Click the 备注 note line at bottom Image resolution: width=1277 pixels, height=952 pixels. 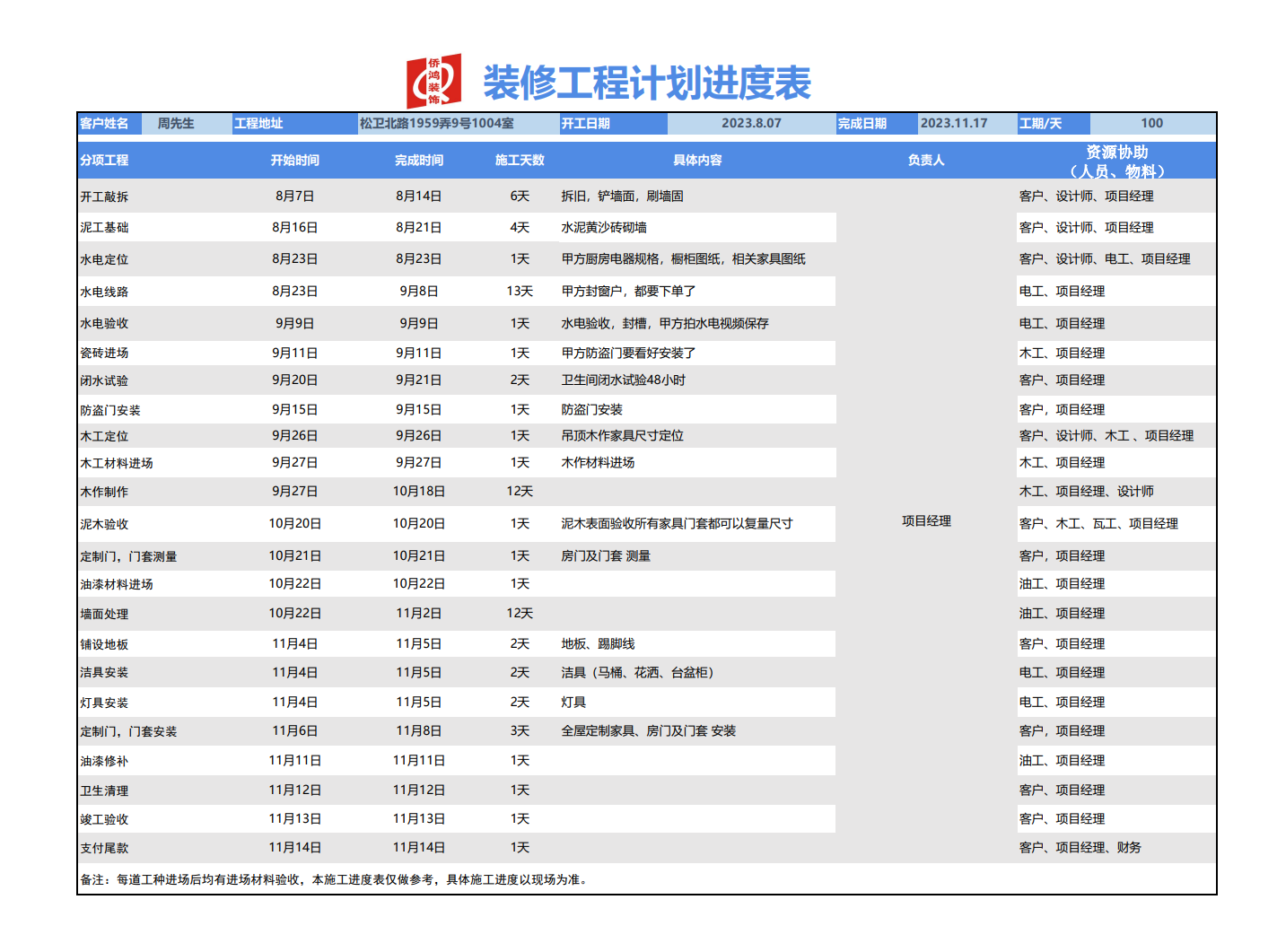(x=334, y=880)
